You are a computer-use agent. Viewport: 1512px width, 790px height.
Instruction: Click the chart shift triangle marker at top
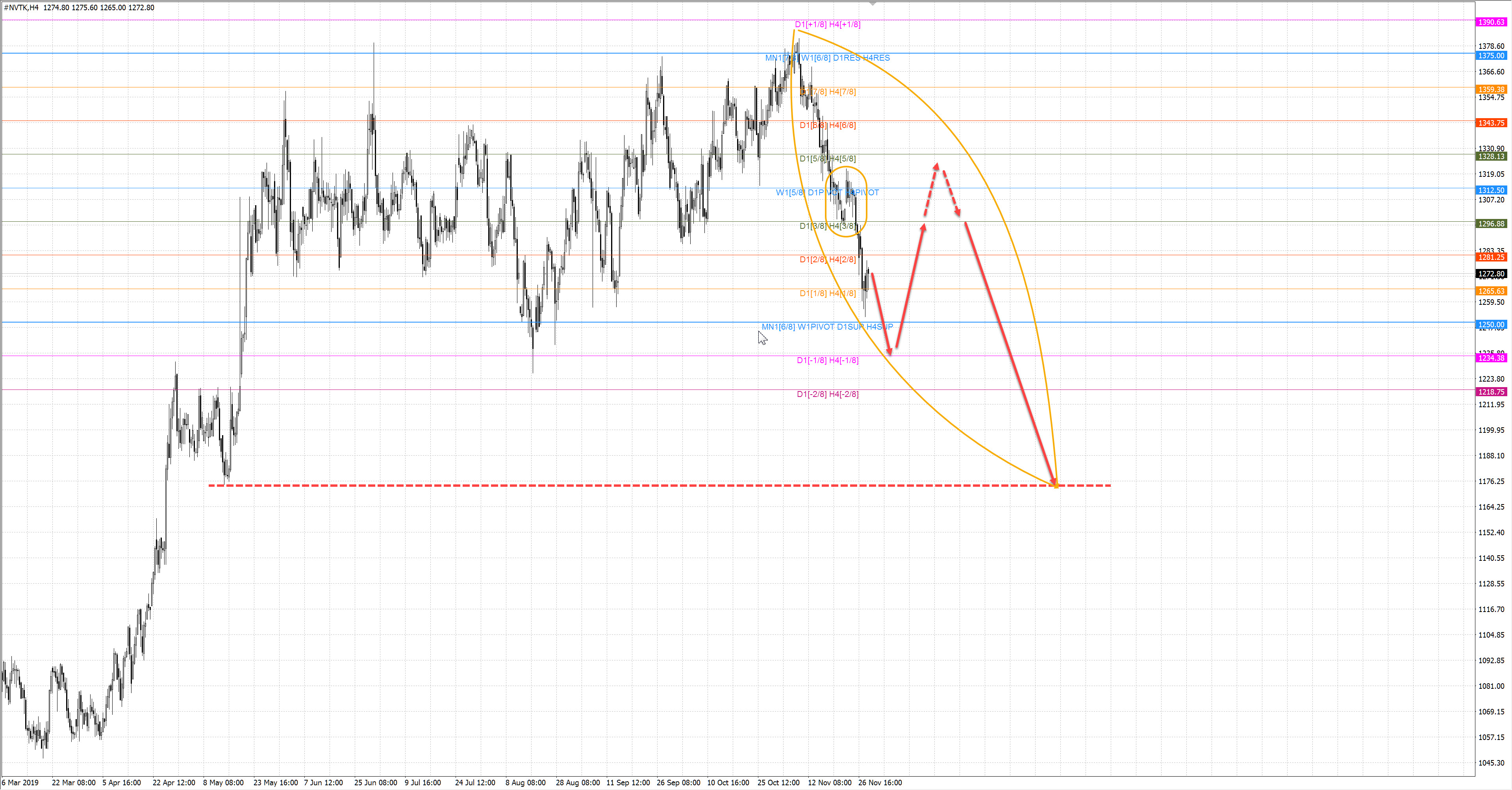click(873, 4)
